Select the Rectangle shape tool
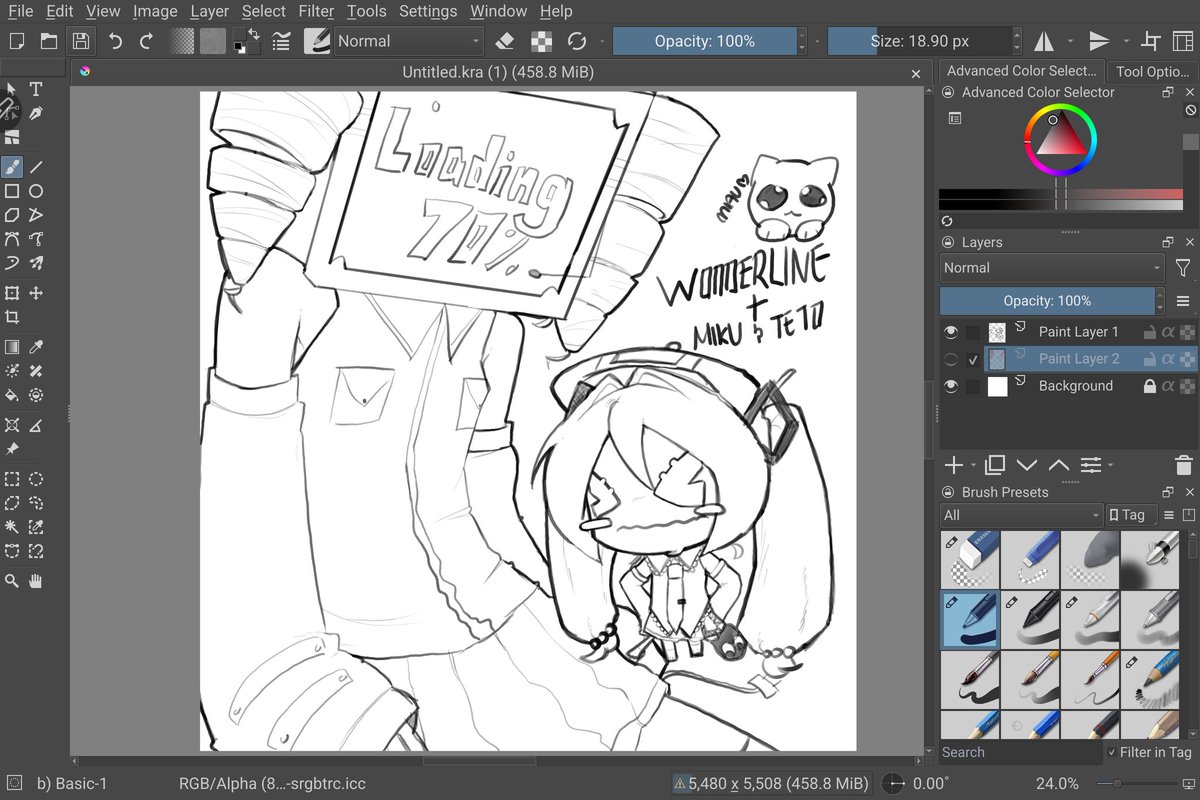Screen dimensions: 1200x800 pos(12,191)
